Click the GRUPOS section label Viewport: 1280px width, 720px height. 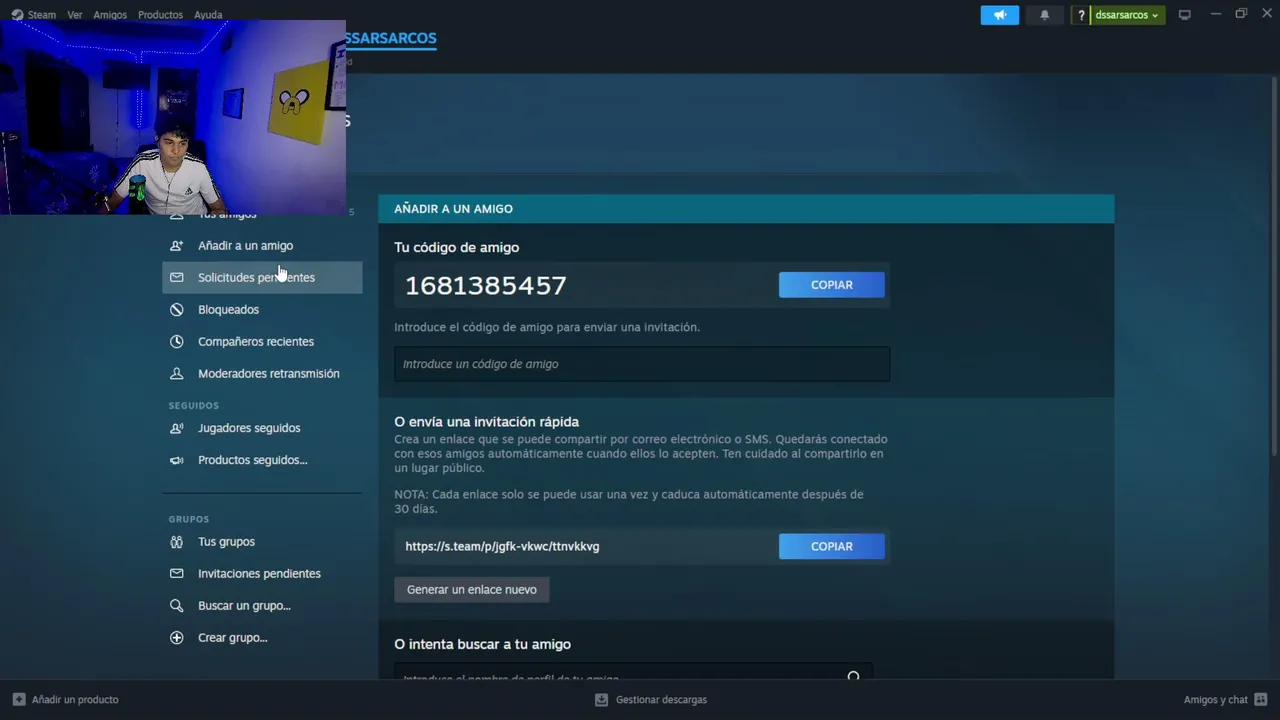[x=189, y=519]
